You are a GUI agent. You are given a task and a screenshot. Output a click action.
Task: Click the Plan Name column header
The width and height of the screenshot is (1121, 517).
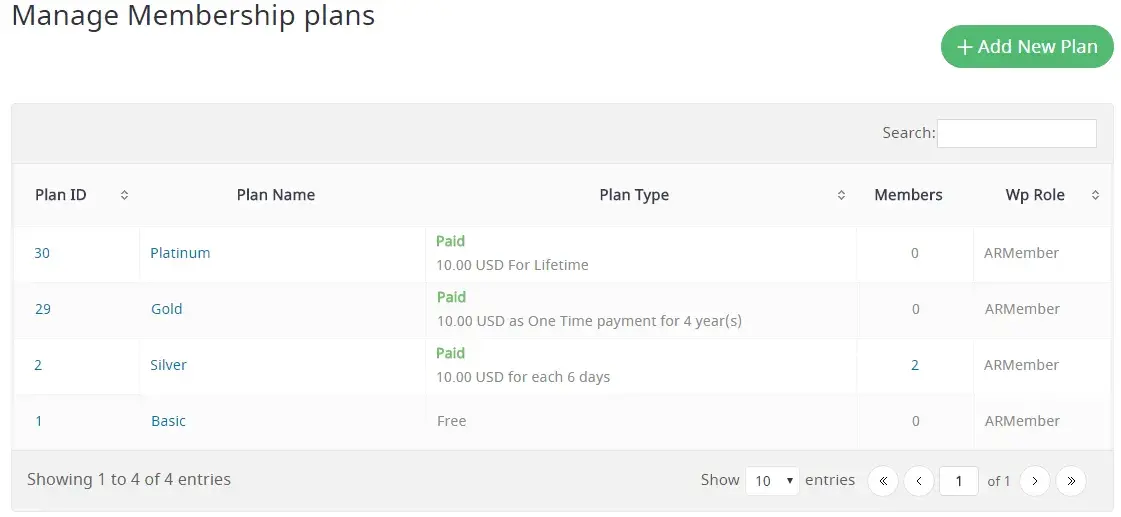click(275, 195)
